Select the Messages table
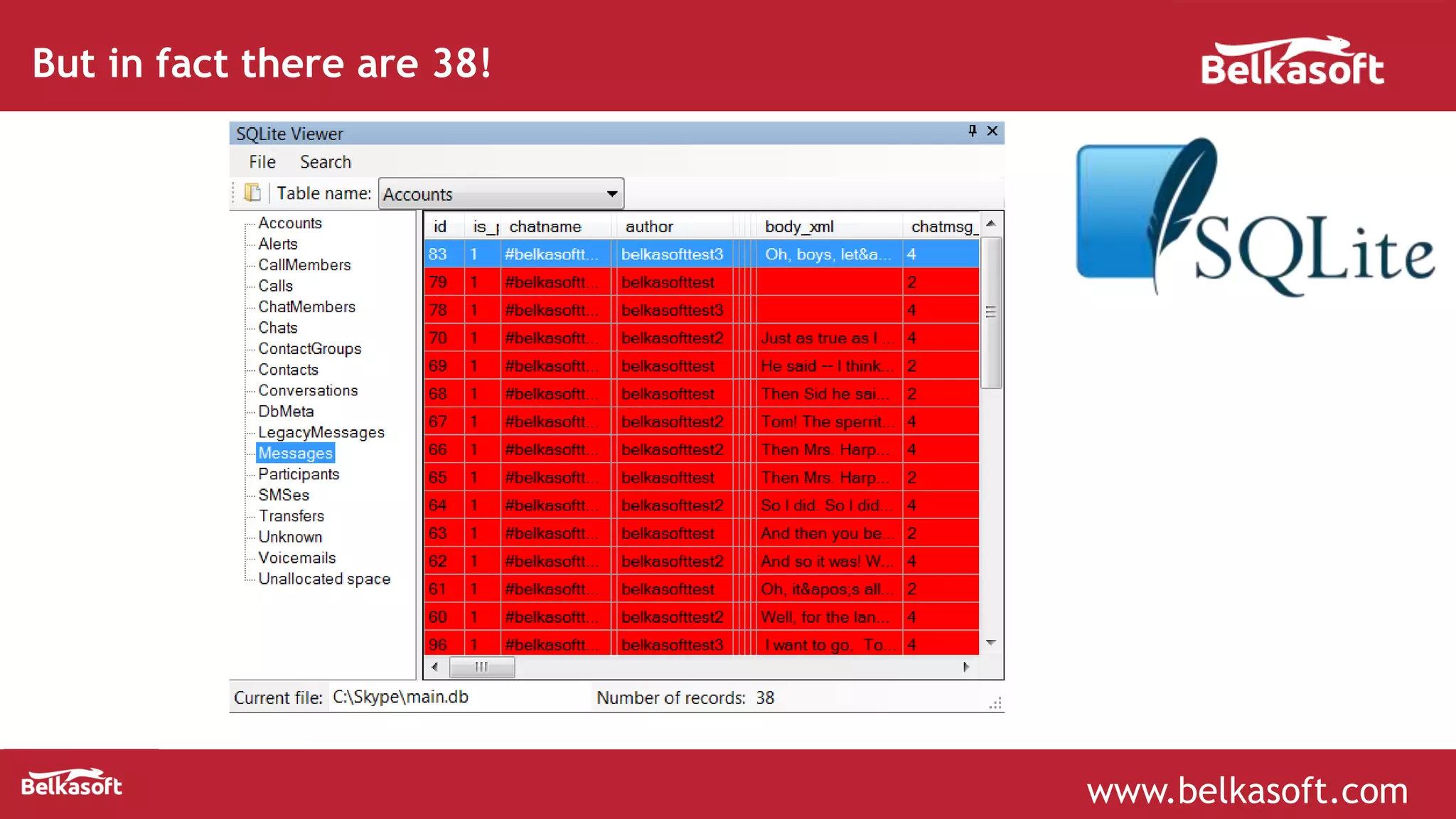The image size is (1456, 819). [x=296, y=453]
